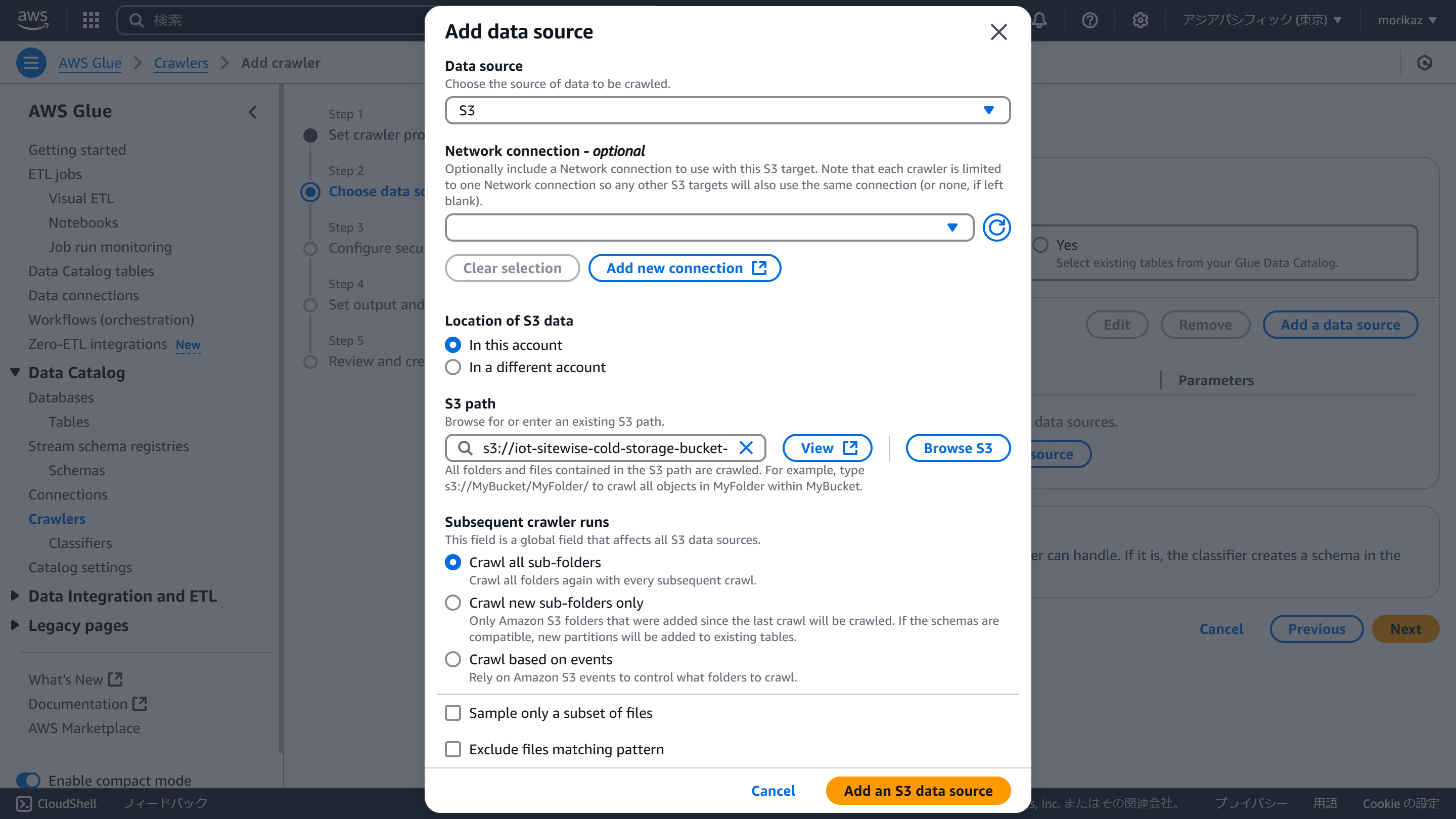Open console settings gear icon
The height and width of the screenshot is (819, 1456).
click(x=1140, y=20)
